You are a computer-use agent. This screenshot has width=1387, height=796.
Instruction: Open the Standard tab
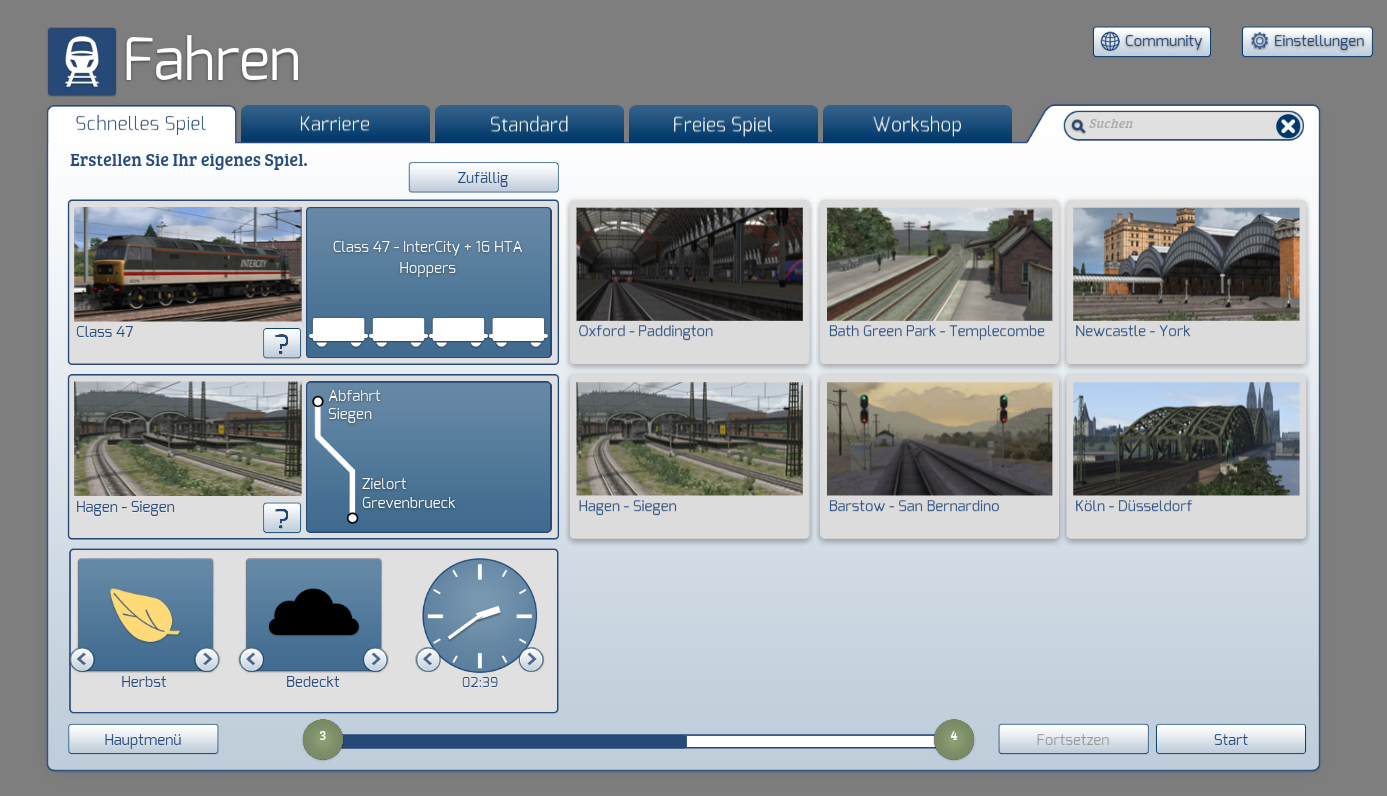[x=529, y=124]
